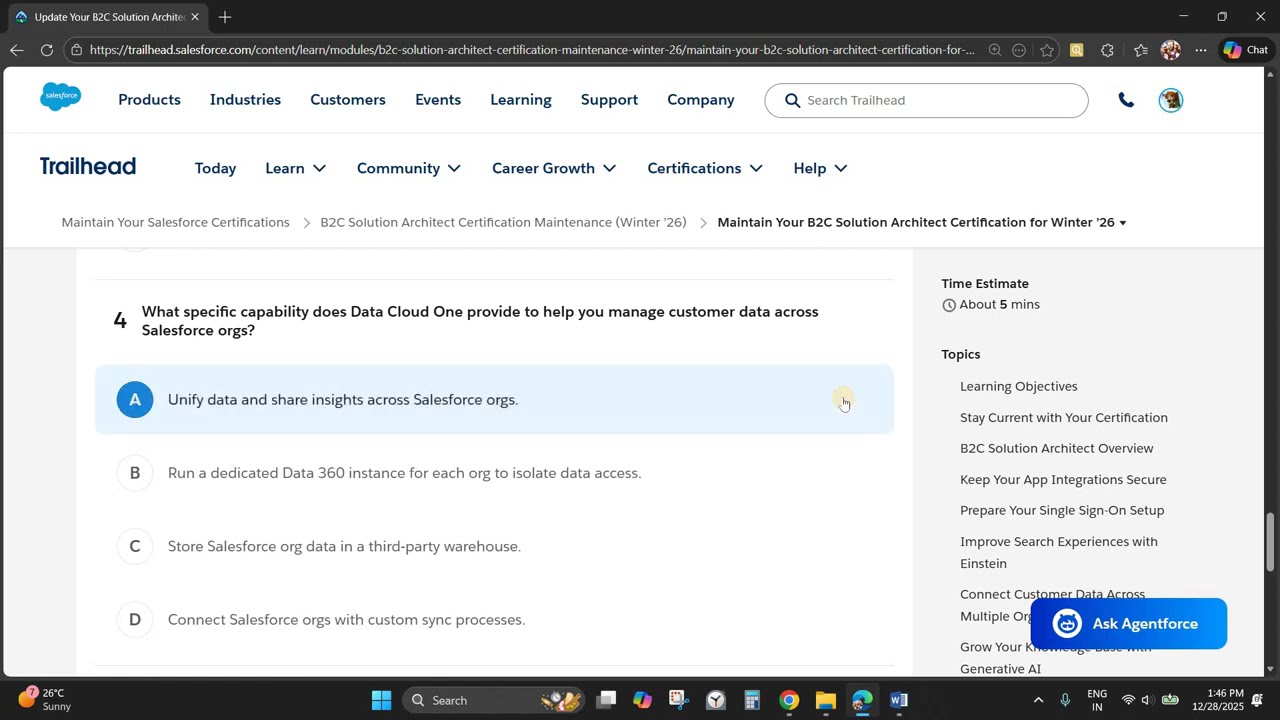Open the Products menu
1280x720 pixels.
(x=149, y=100)
